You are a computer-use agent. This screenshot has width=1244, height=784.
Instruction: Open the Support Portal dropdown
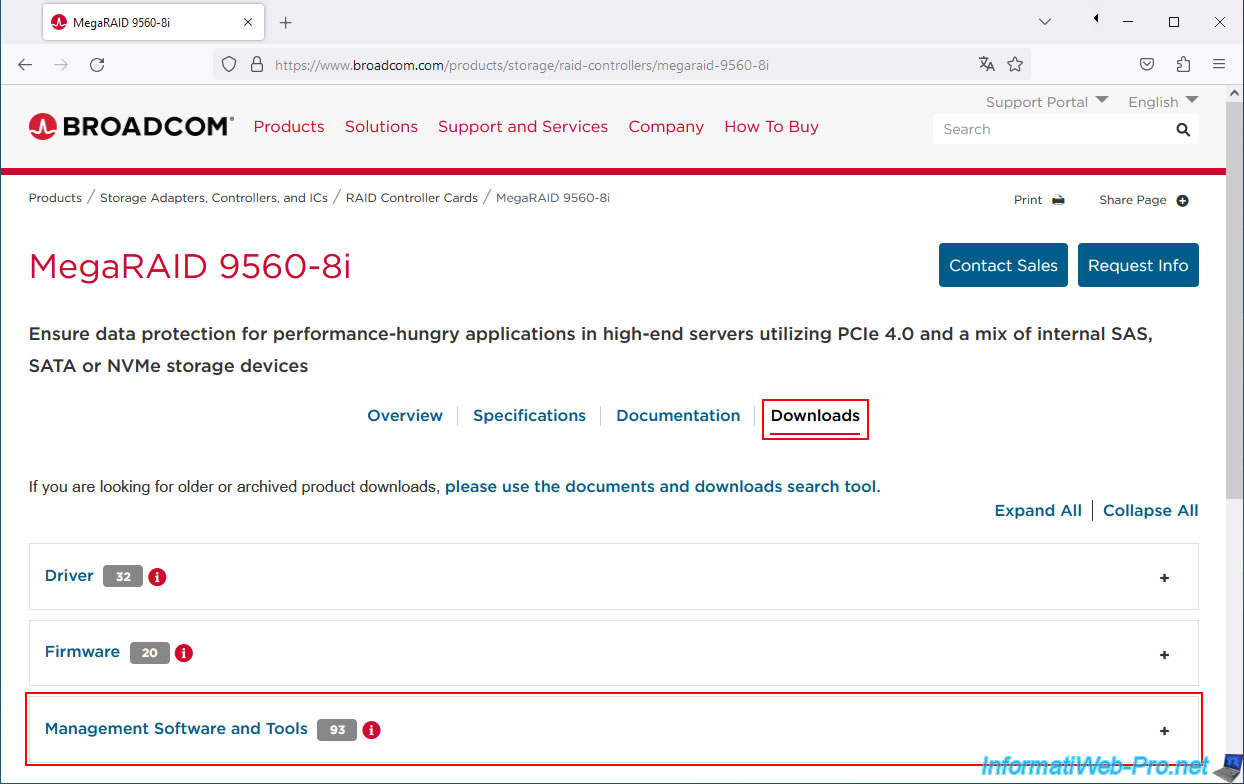pyautogui.click(x=1047, y=102)
